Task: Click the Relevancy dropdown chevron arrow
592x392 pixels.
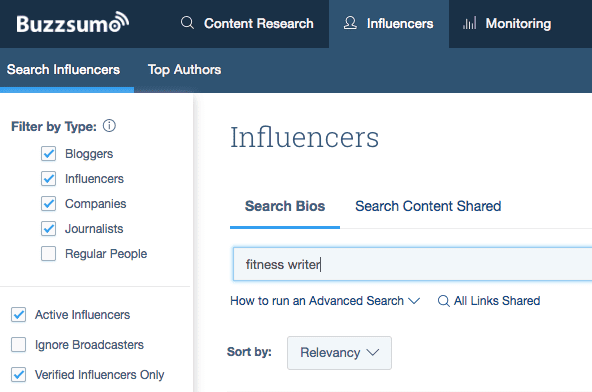Action: tap(373, 352)
